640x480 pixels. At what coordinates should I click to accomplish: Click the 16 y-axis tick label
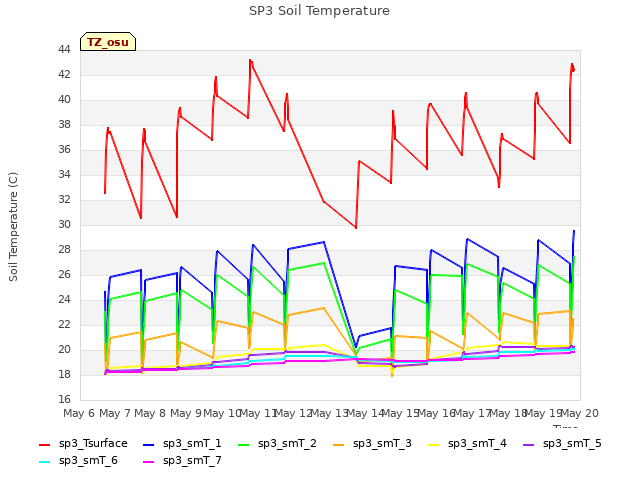(64, 399)
